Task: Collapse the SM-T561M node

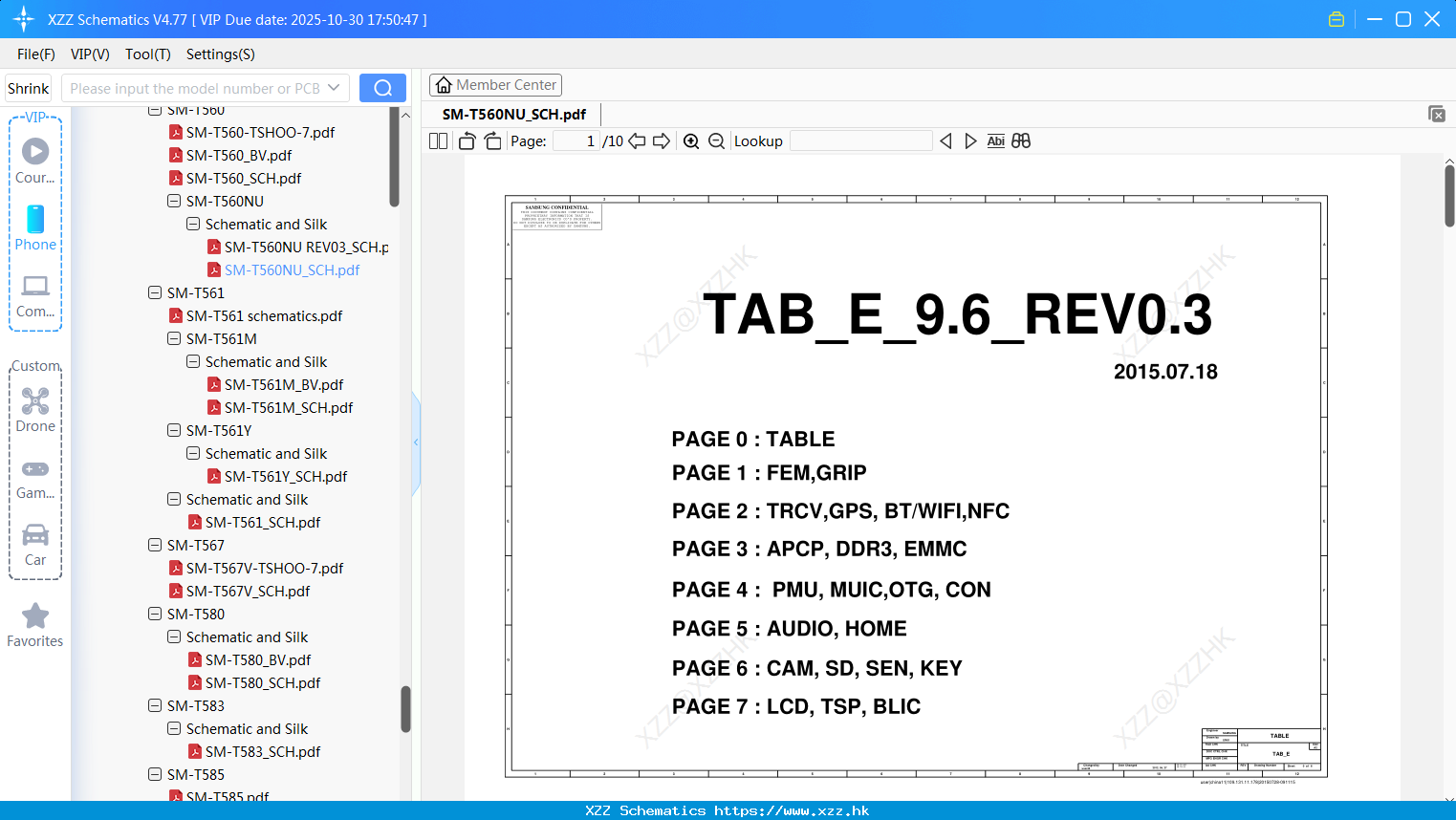Action: tap(174, 338)
